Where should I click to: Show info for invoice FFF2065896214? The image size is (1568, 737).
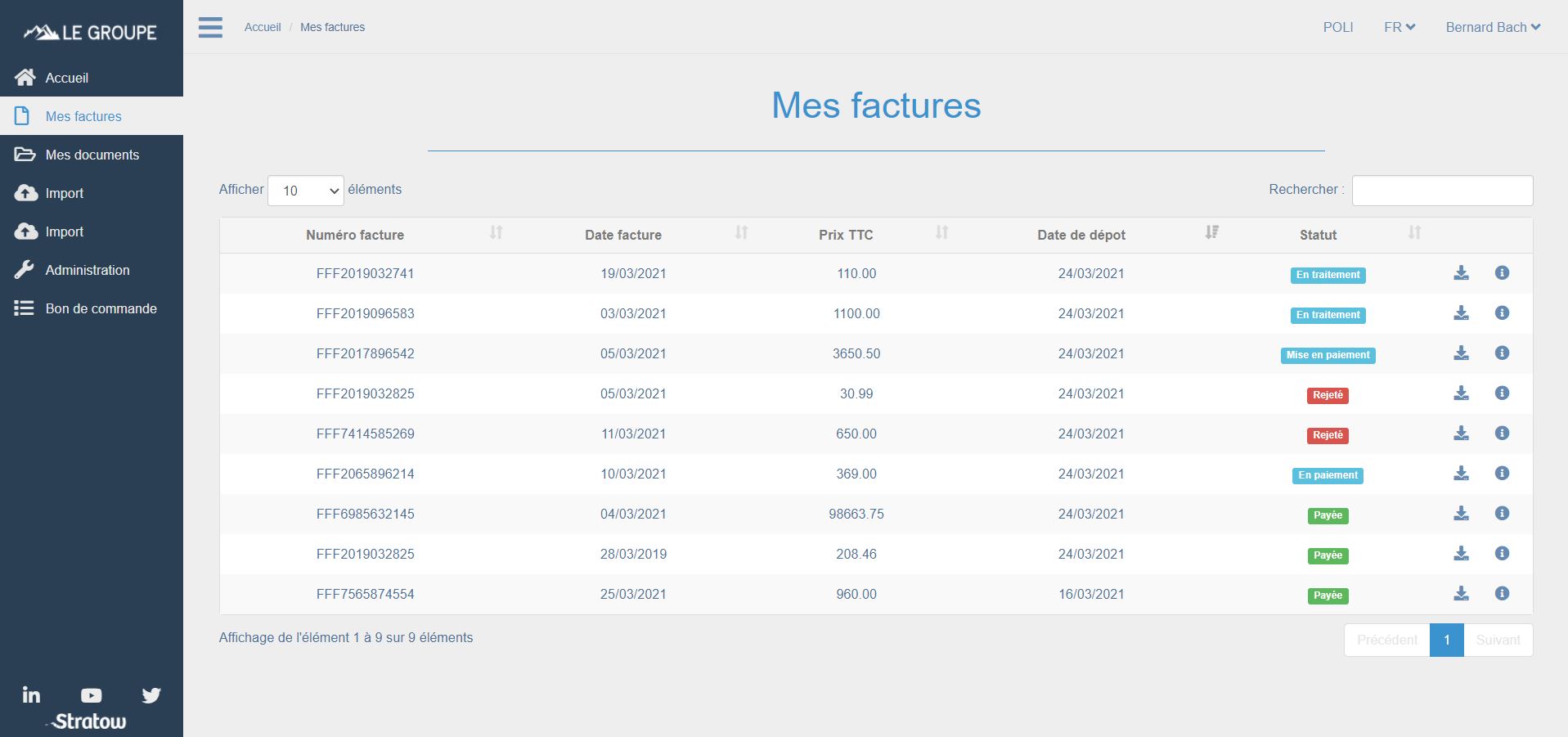pyautogui.click(x=1502, y=474)
